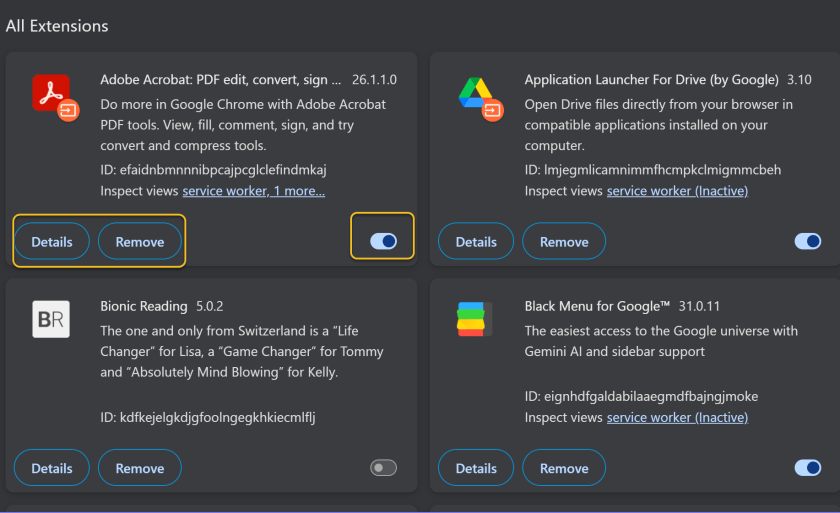Click the Black Menu for Google icon
The height and width of the screenshot is (513, 840).
(x=477, y=320)
